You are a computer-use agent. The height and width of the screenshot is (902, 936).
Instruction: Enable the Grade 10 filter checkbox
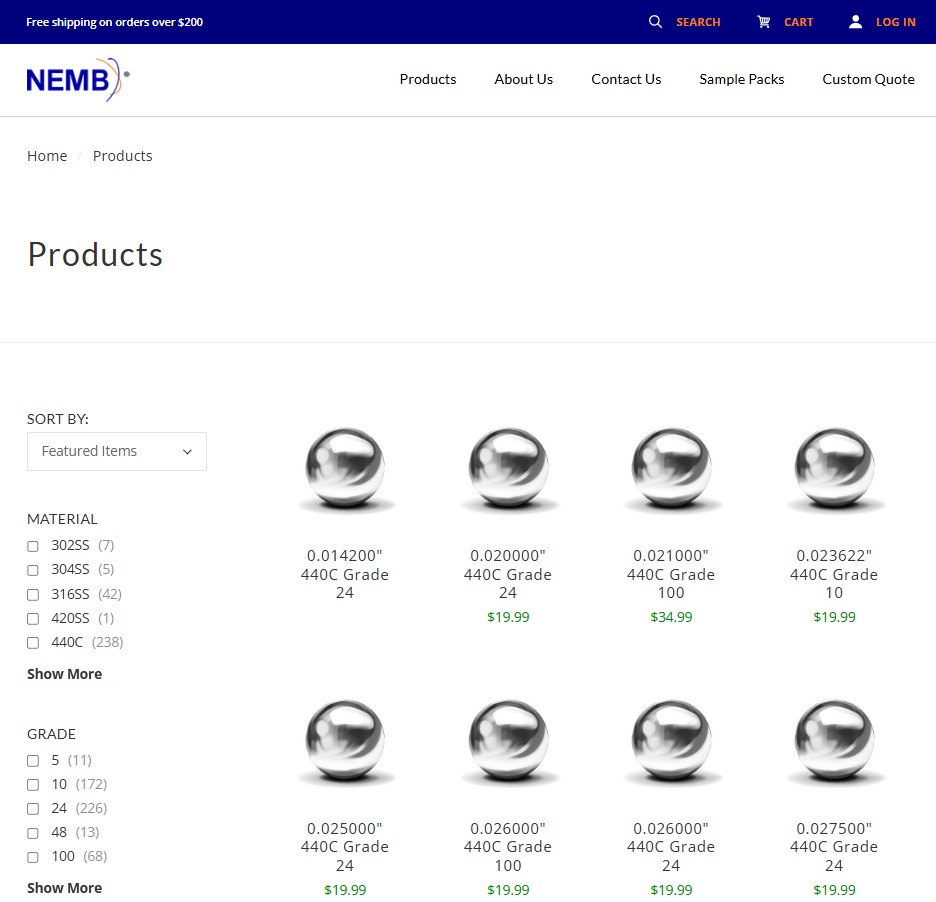pyautogui.click(x=33, y=784)
